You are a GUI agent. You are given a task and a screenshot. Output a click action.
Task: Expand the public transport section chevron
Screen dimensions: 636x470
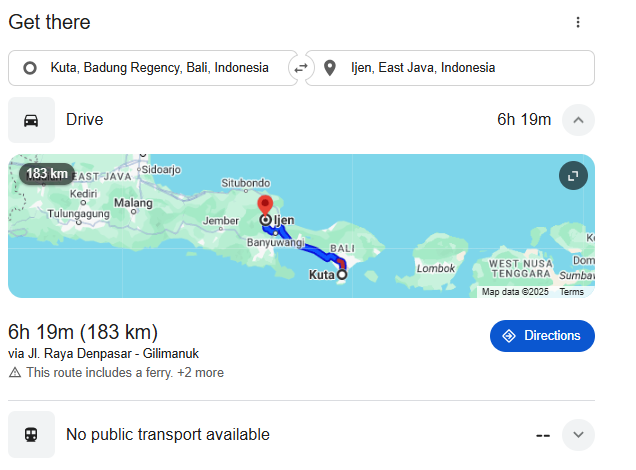point(578,435)
